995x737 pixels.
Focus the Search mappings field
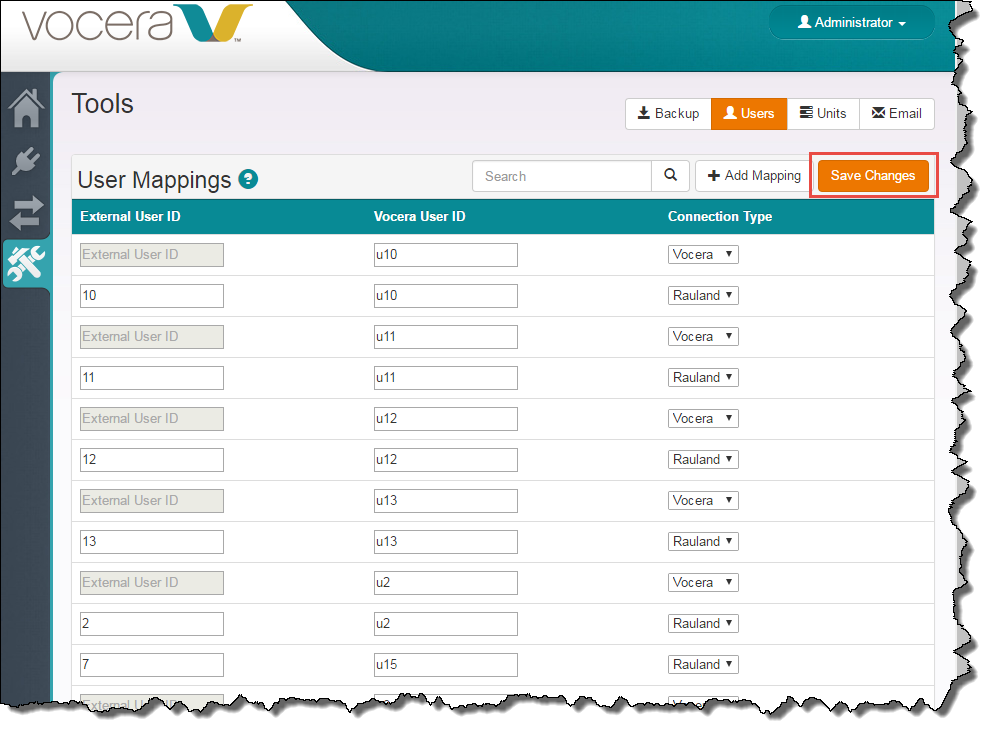pyautogui.click(x=562, y=176)
